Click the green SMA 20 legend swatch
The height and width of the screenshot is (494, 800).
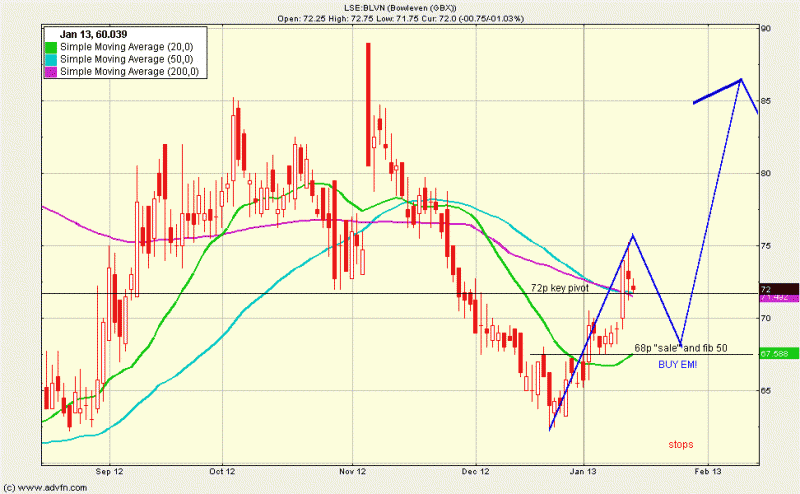coord(51,47)
